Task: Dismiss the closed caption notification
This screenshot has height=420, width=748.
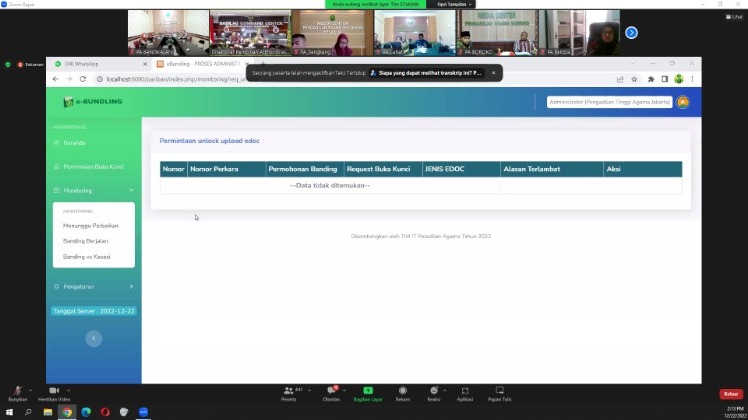Action: [x=493, y=73]
